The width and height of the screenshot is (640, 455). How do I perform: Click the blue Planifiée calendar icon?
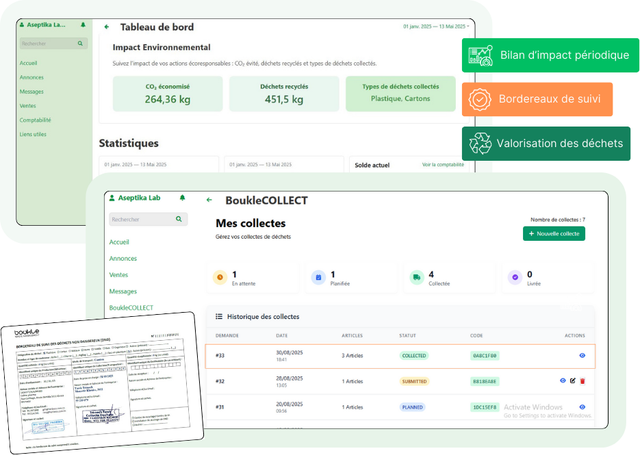pyautogui.click(x=318, y=277)
